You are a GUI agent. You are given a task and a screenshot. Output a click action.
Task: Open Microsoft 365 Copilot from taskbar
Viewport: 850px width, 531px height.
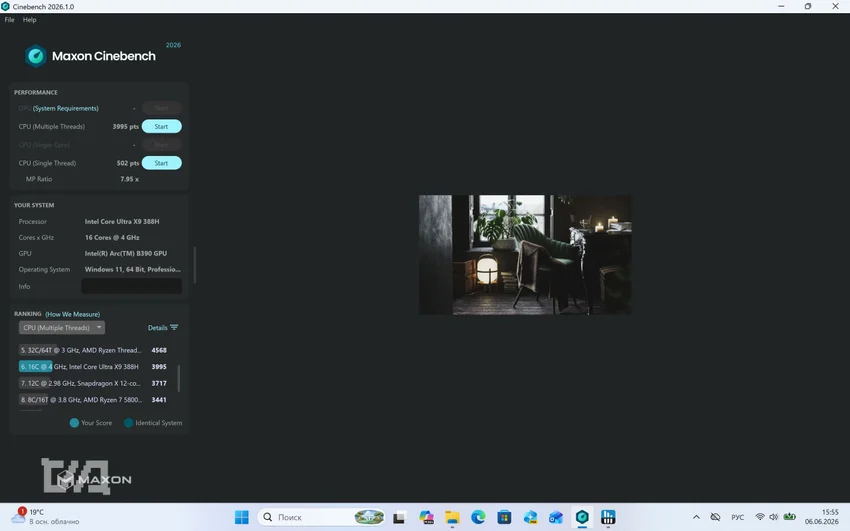427,517
